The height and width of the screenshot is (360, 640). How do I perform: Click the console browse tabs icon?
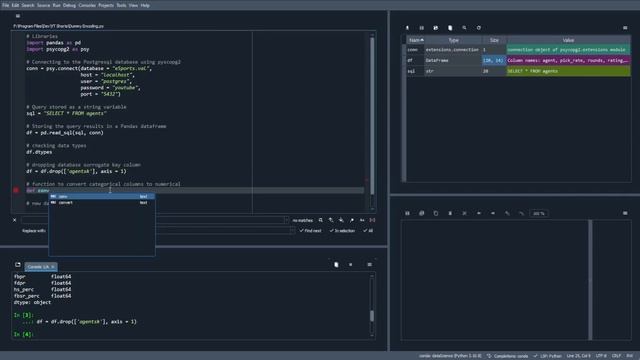tap(18, 265)
